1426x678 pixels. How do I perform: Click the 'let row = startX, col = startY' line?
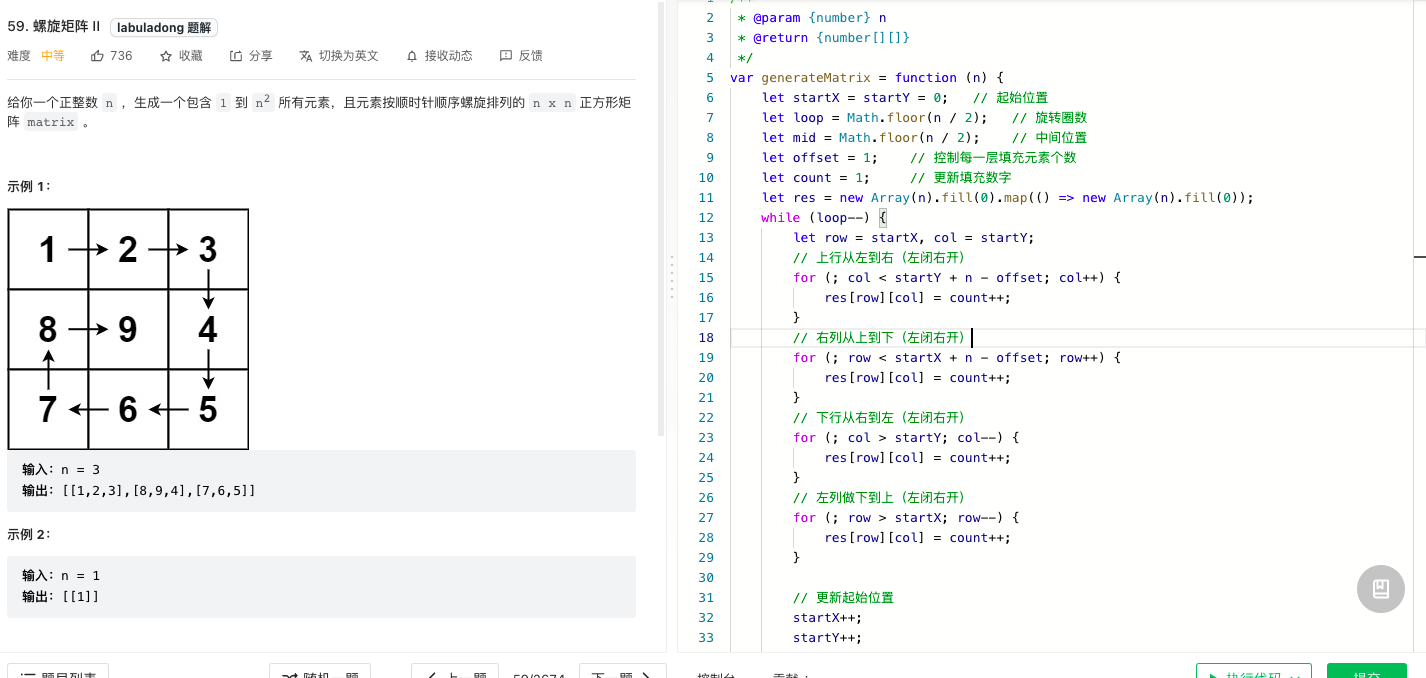pos(913,237)
